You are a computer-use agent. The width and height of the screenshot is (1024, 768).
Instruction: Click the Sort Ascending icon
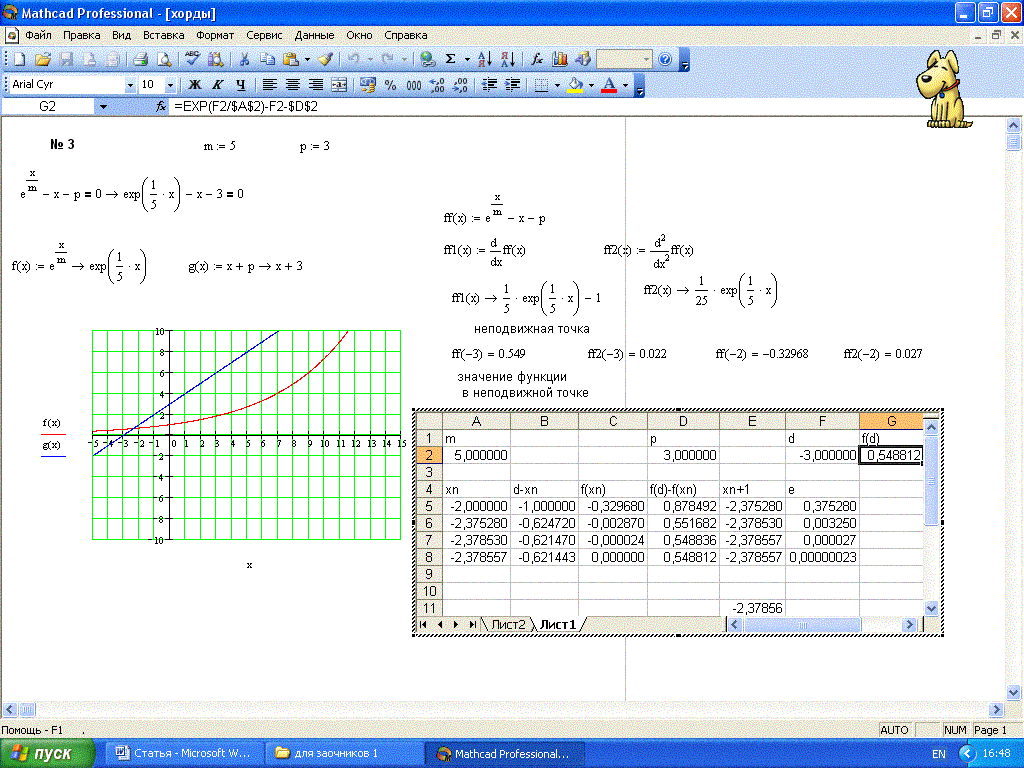[484, 59]
